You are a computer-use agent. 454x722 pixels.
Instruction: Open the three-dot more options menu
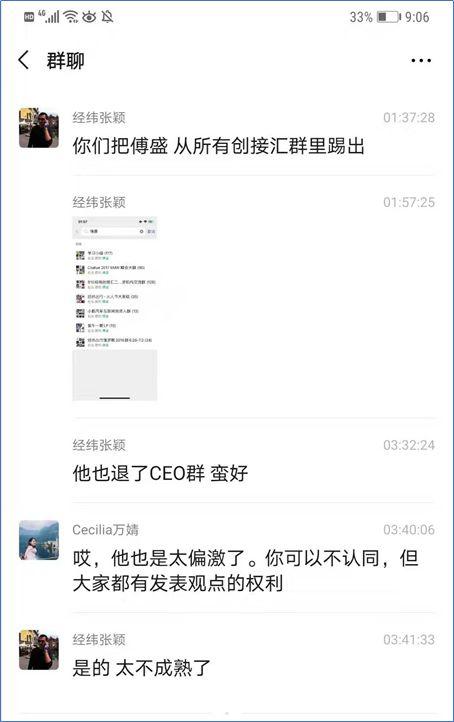[x=421, y=60]
